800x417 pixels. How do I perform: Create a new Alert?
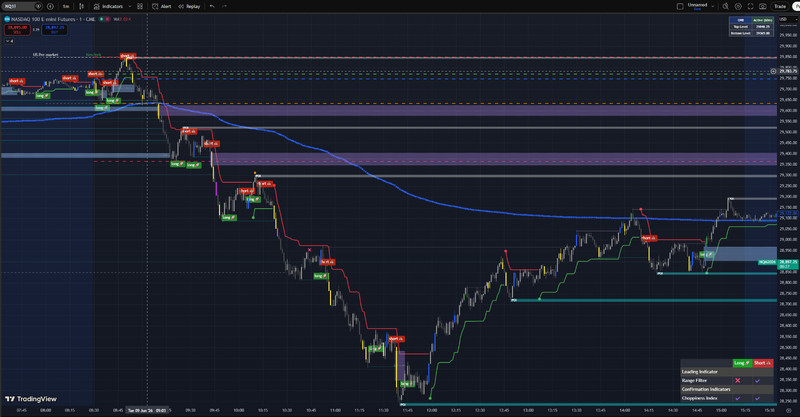(161, 6)
